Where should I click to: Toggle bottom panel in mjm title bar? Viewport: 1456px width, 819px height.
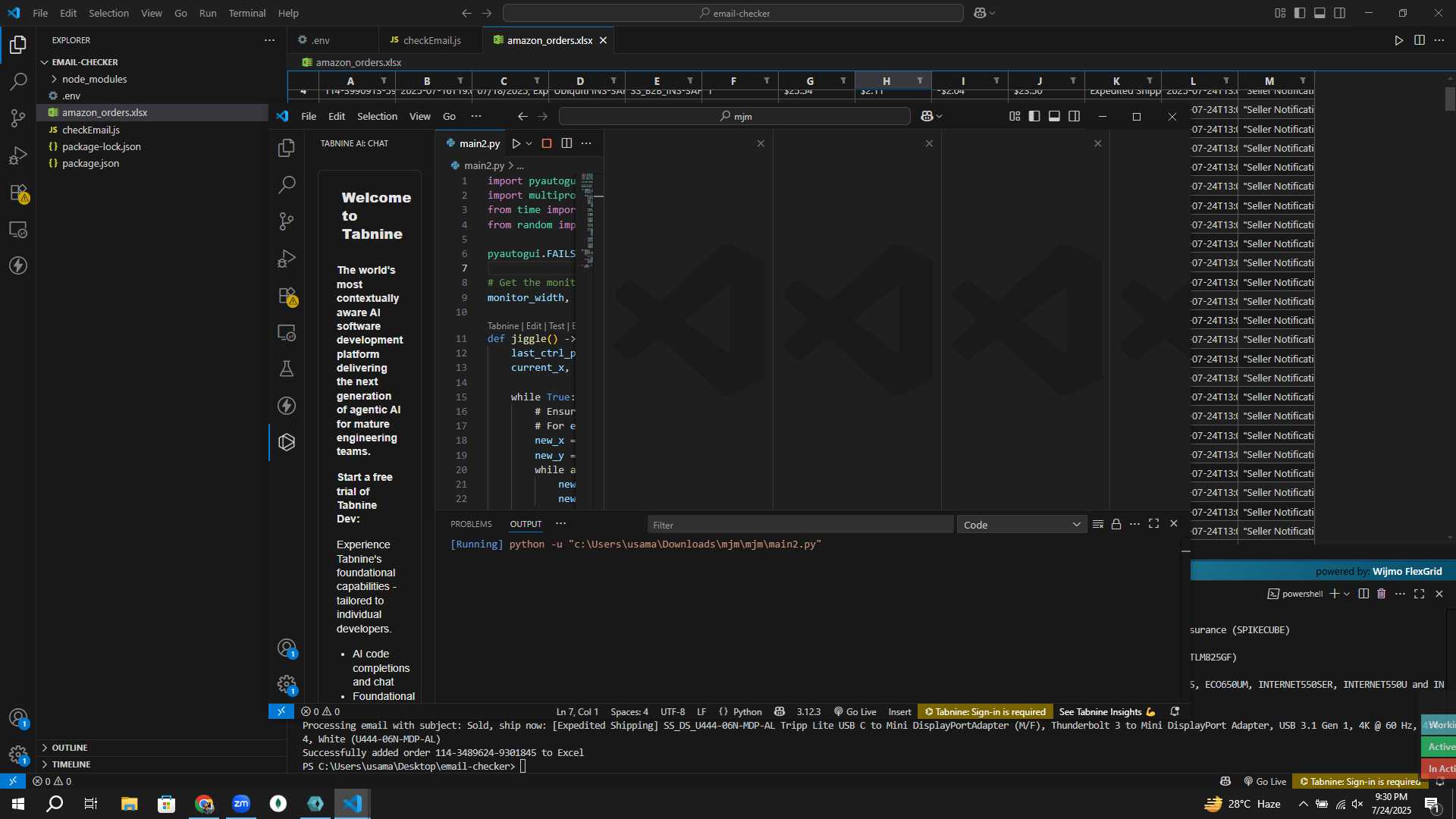click(x=1054, y=116)
